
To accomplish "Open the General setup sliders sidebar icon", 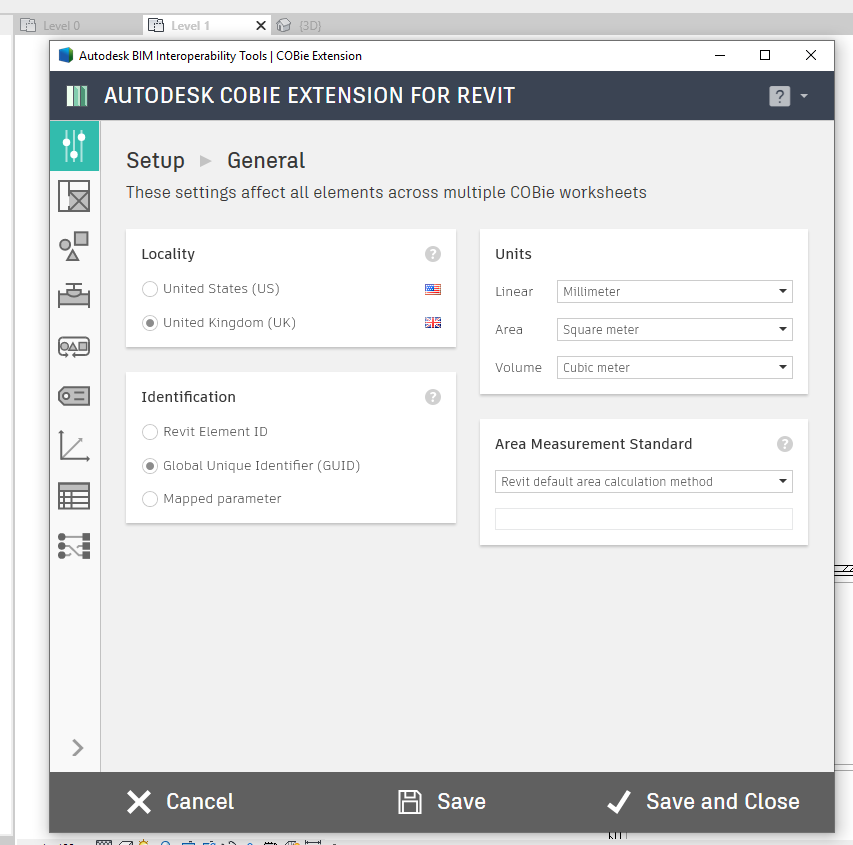I will point(75,146).
